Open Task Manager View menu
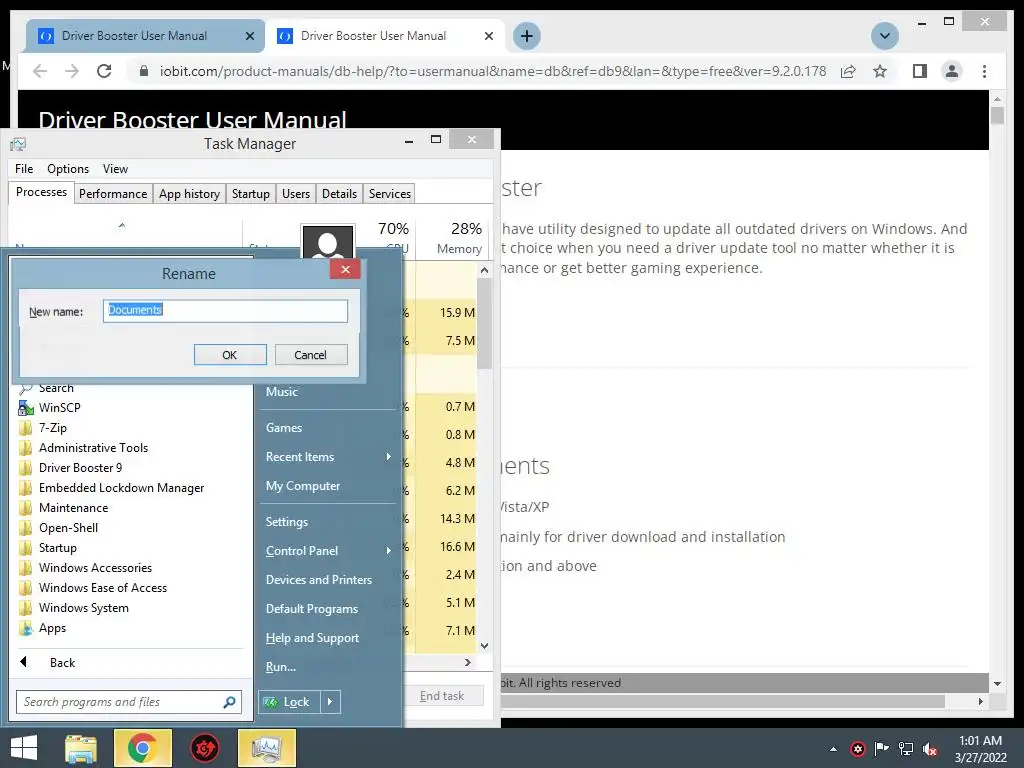 point(115,168)
